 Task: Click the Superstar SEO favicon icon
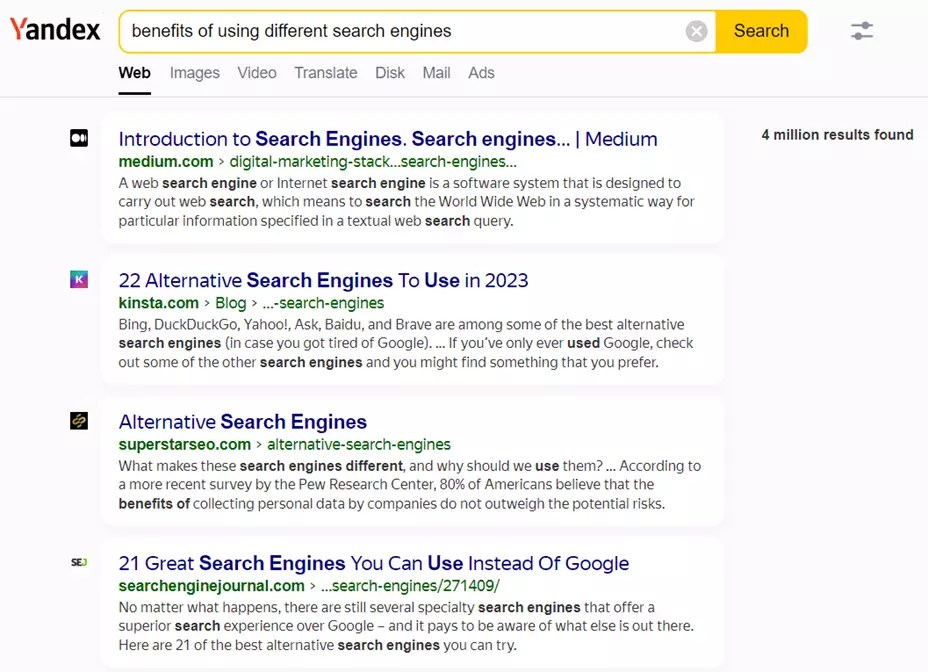[x=78, y=421]
